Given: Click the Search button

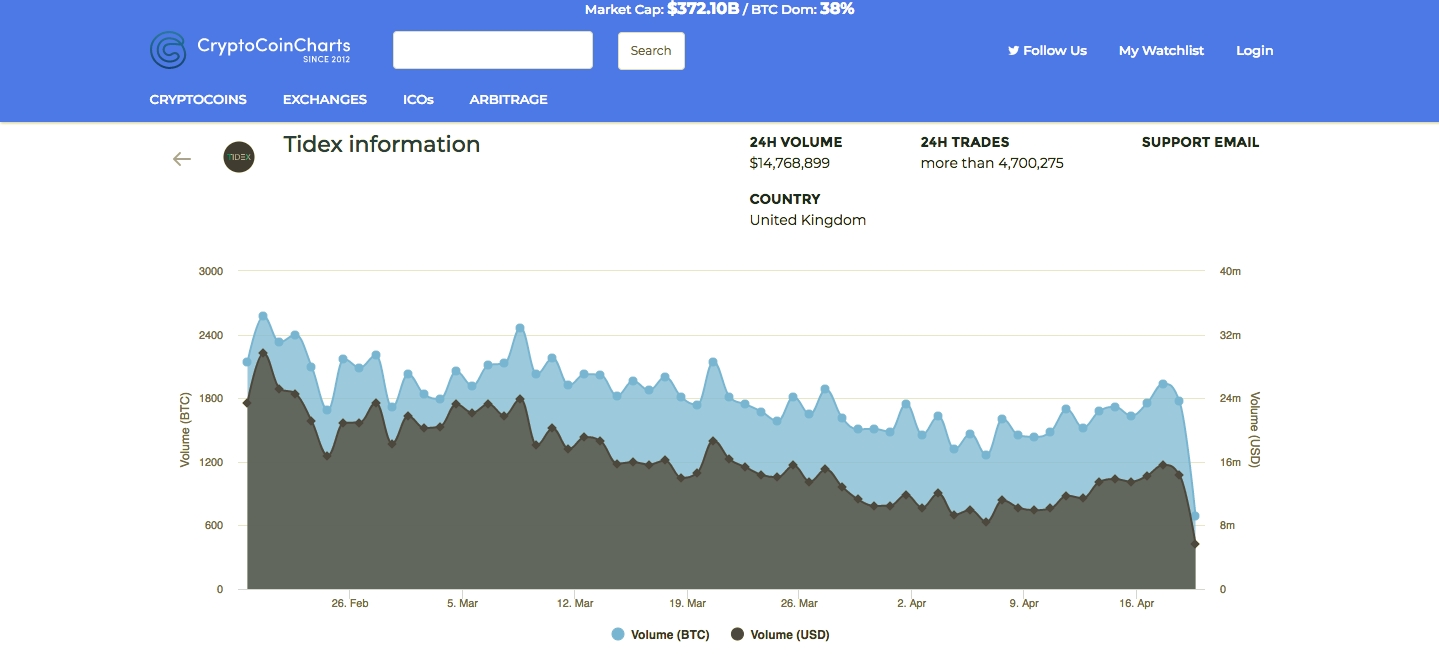Looking at the screenshot, I should click(x=651, y=51).
